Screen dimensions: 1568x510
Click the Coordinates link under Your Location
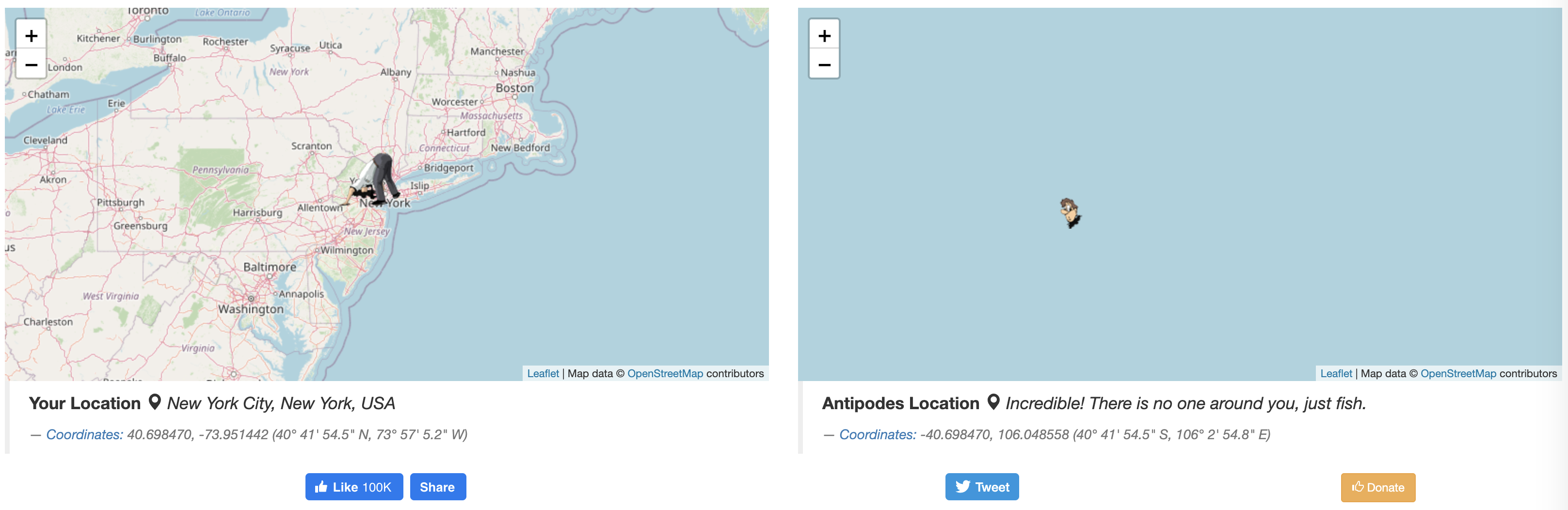[x=85, y=434]
